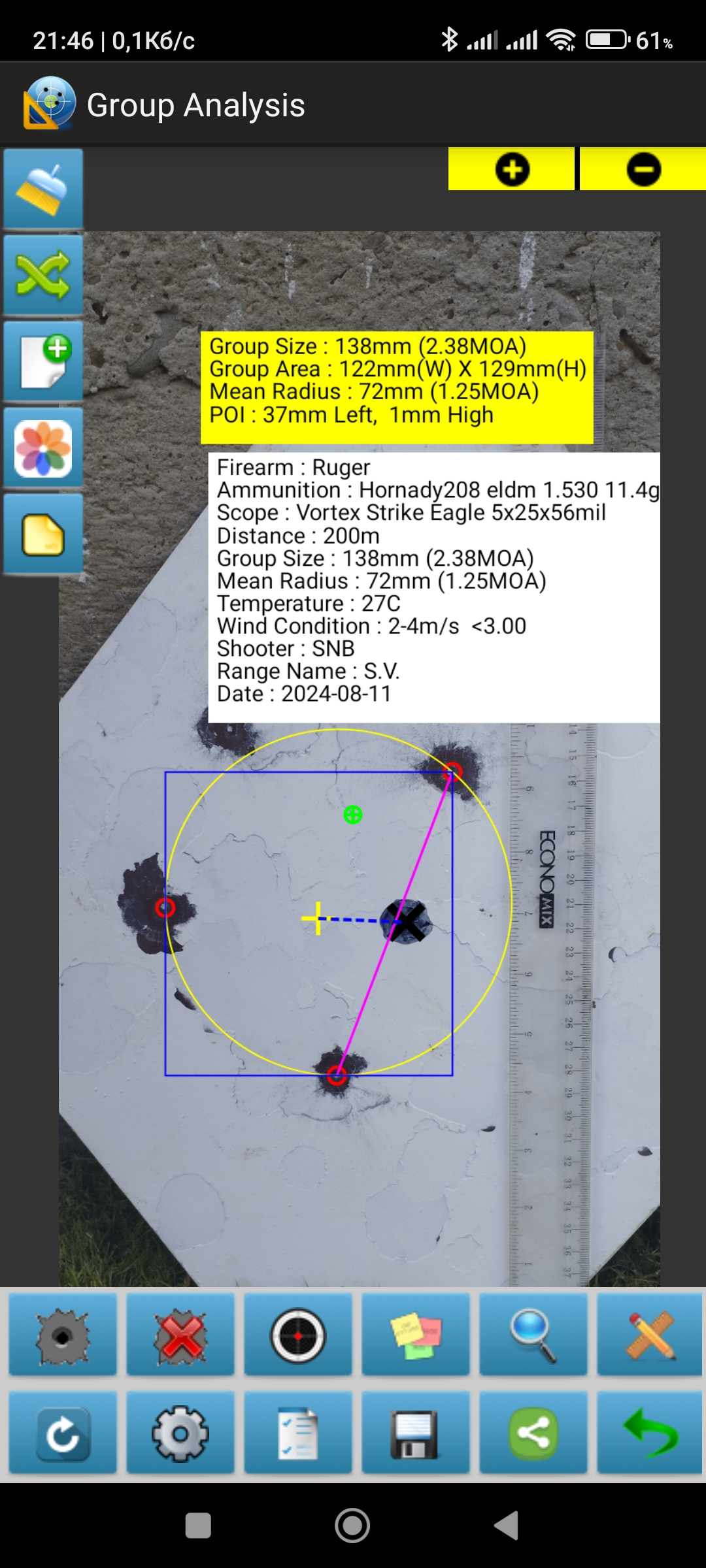Tap the Android home circle button

(x=352, y=1526)
